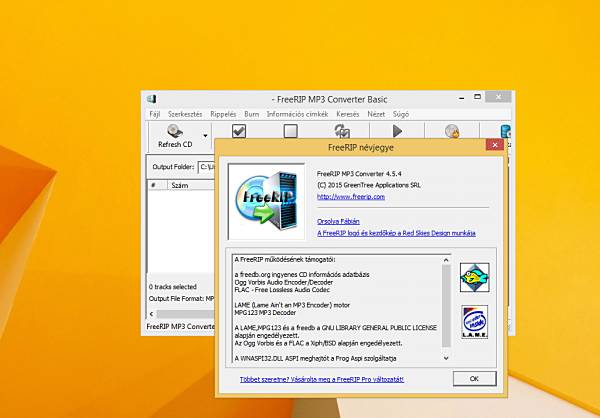Open the Fájl menu

tap(155, 114)
